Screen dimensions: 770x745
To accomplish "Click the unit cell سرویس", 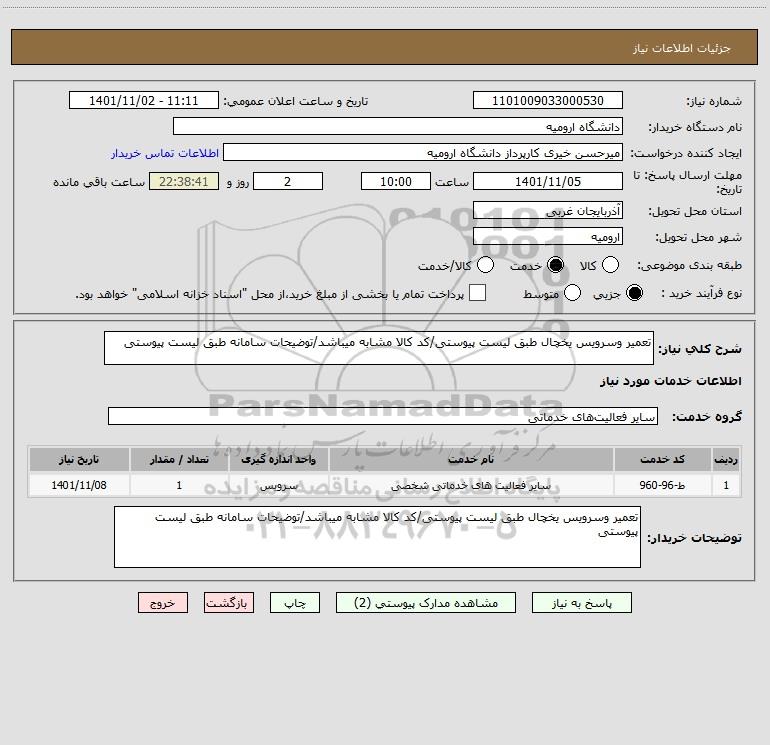I will click(278, 485).
